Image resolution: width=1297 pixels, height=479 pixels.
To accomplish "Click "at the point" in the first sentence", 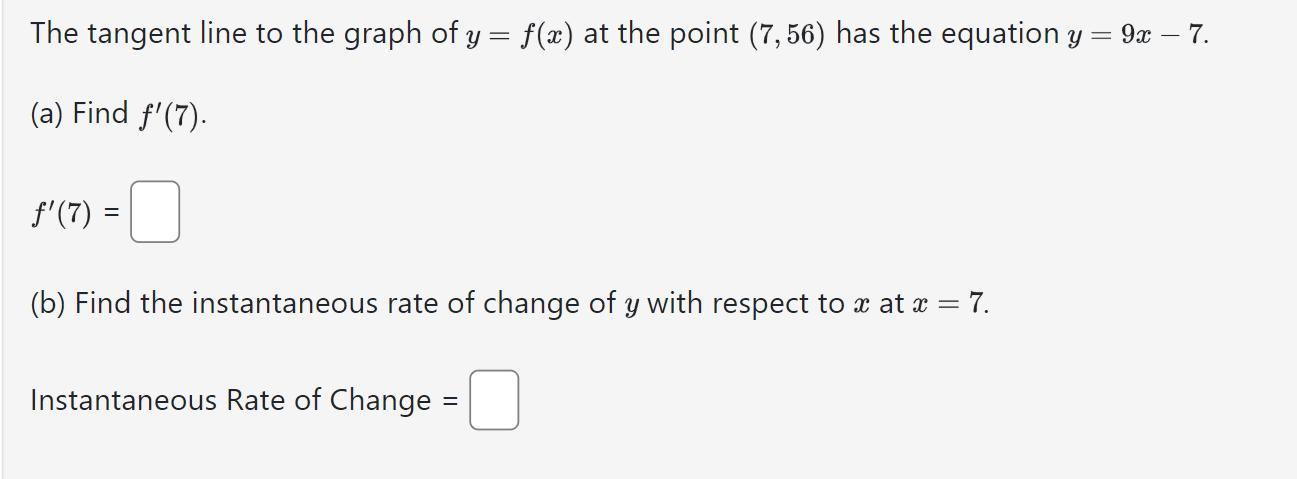I will [x=661, y=34].
